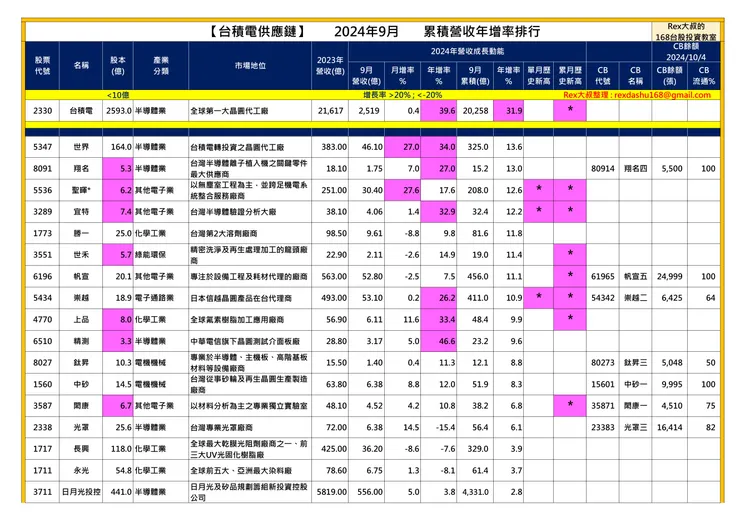The image size is (740, 523).
Task: Click the CB餘額 2024/10/4 header
Action: tap(686, 51)
